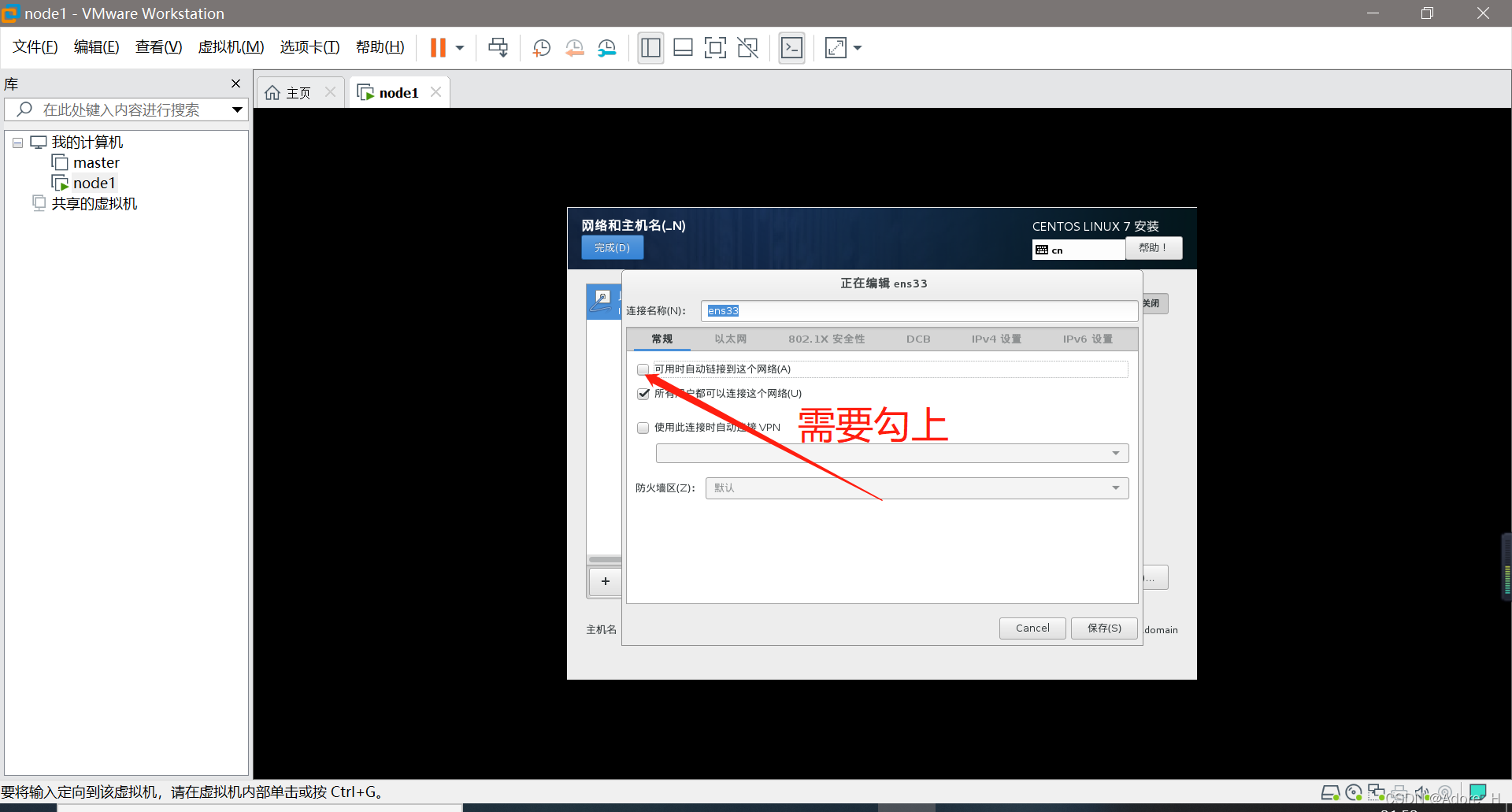Click the green message log status icon

(1478, 792)
